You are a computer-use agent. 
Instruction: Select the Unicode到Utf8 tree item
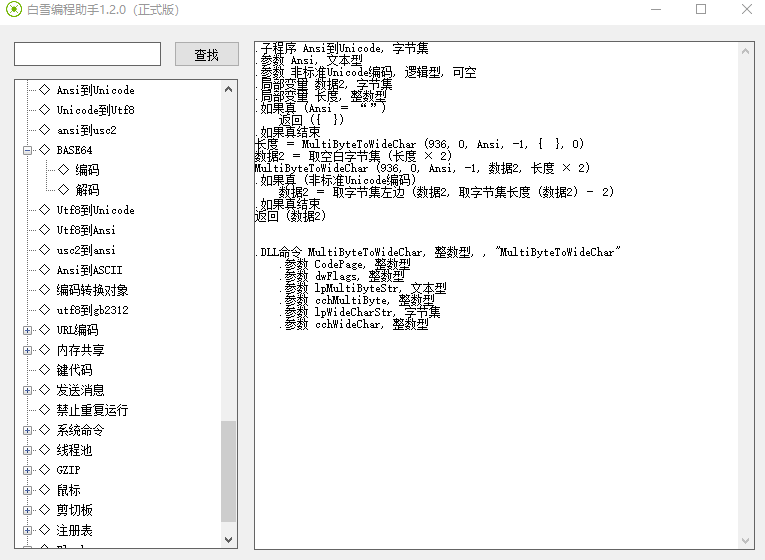click(x=95, y=110)
